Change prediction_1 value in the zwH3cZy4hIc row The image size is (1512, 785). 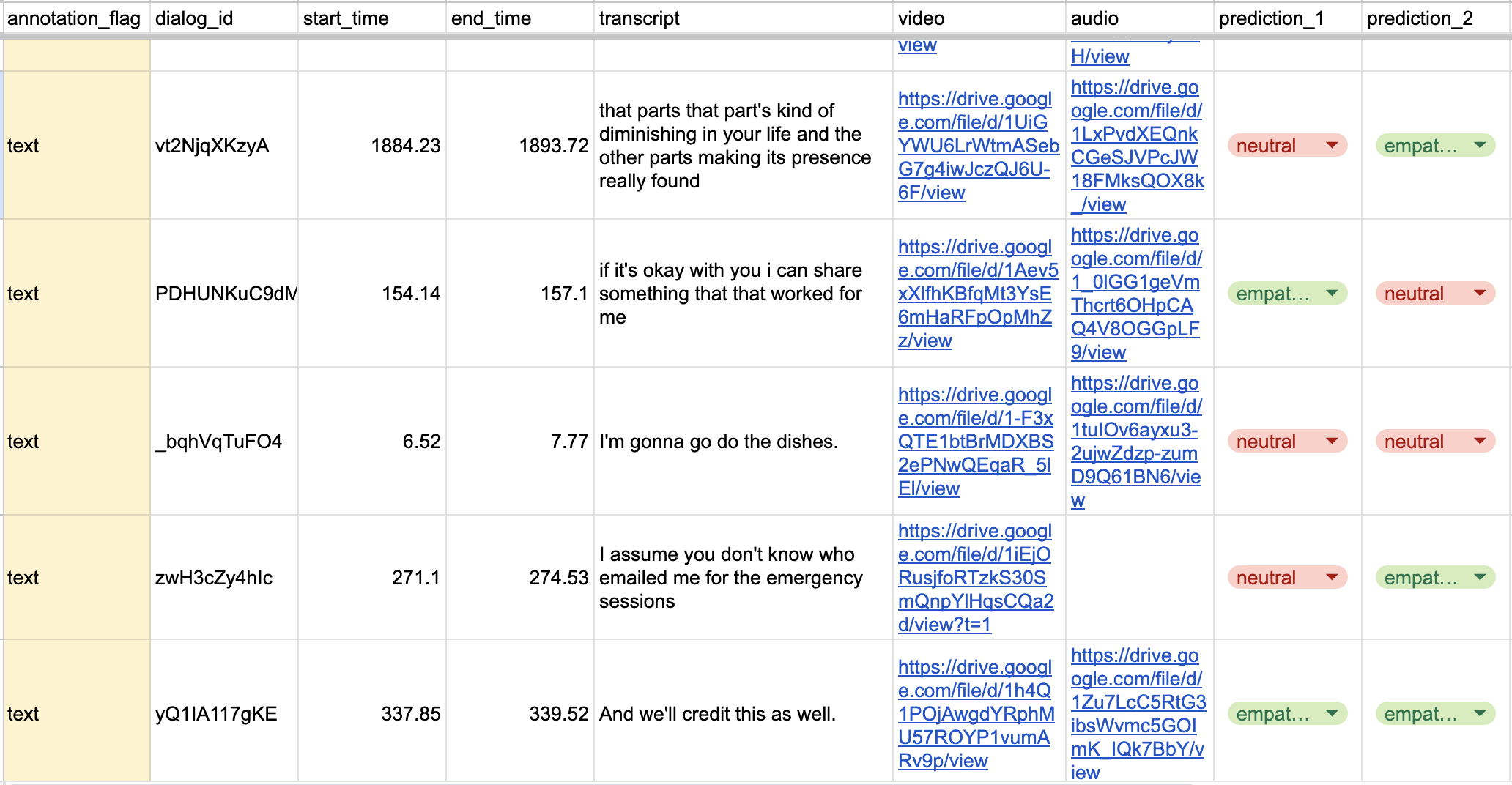pyautogui.click(x=1287, y=578)
